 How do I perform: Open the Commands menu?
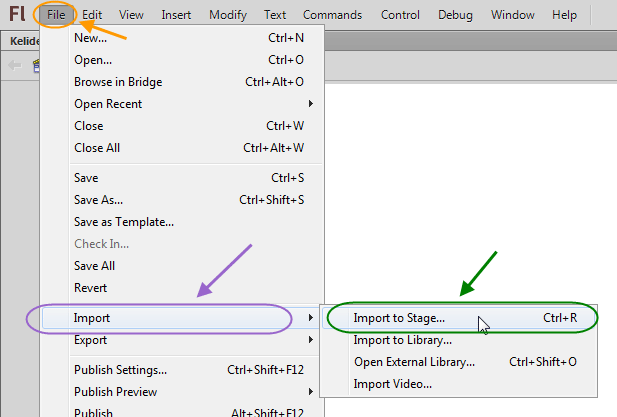pos(332,15)
